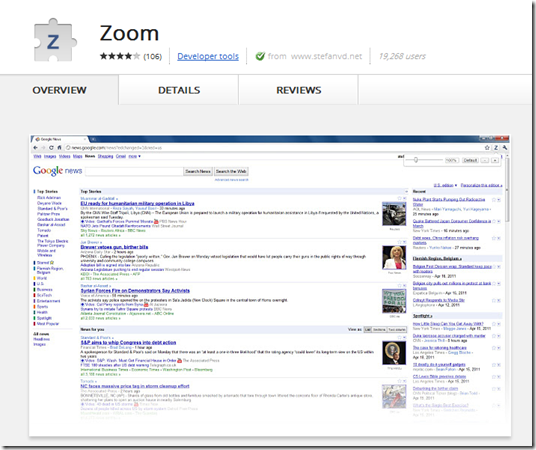This screenshot has width=536, height=450.
Task: Click the Zoom extension puzzle-piece icon
Action: 55,40
